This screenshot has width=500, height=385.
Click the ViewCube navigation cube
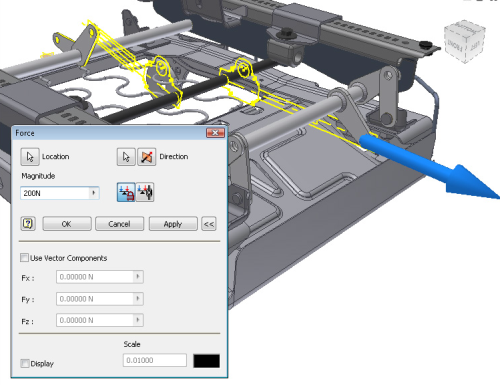pyautogui.click(x=465, y=41)
